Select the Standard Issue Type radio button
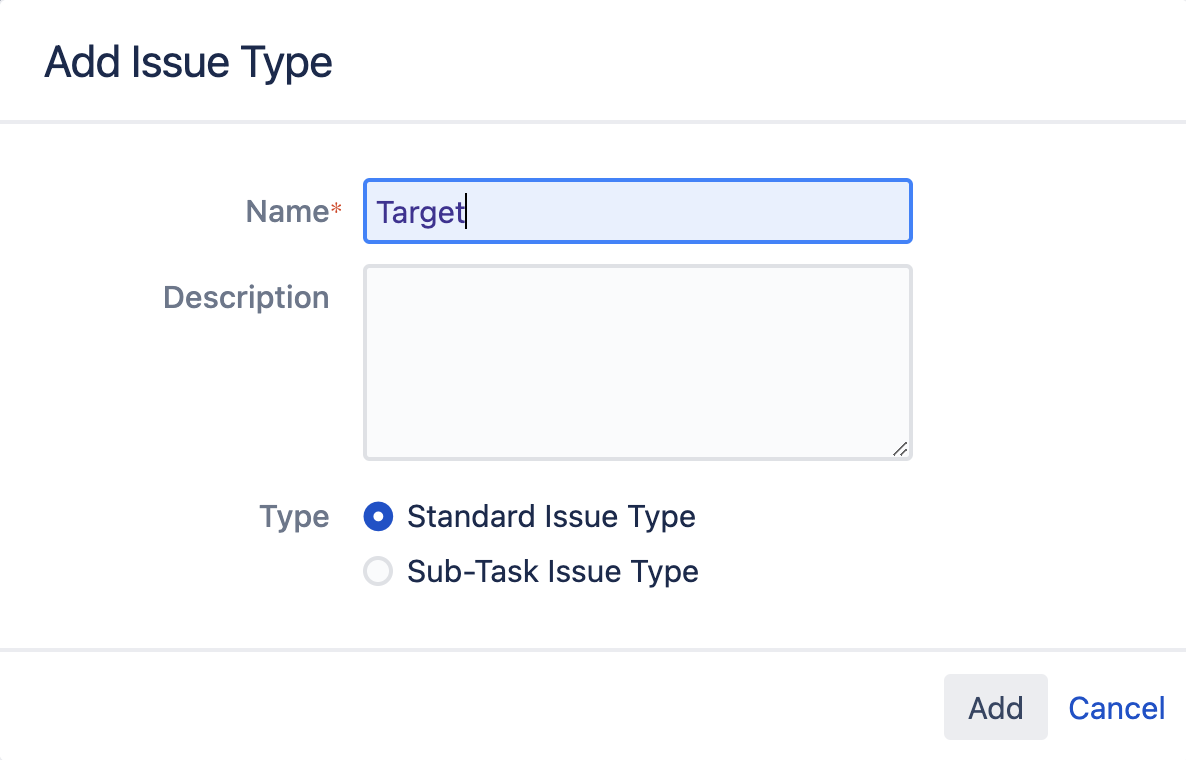 click(x=378, y=517)
